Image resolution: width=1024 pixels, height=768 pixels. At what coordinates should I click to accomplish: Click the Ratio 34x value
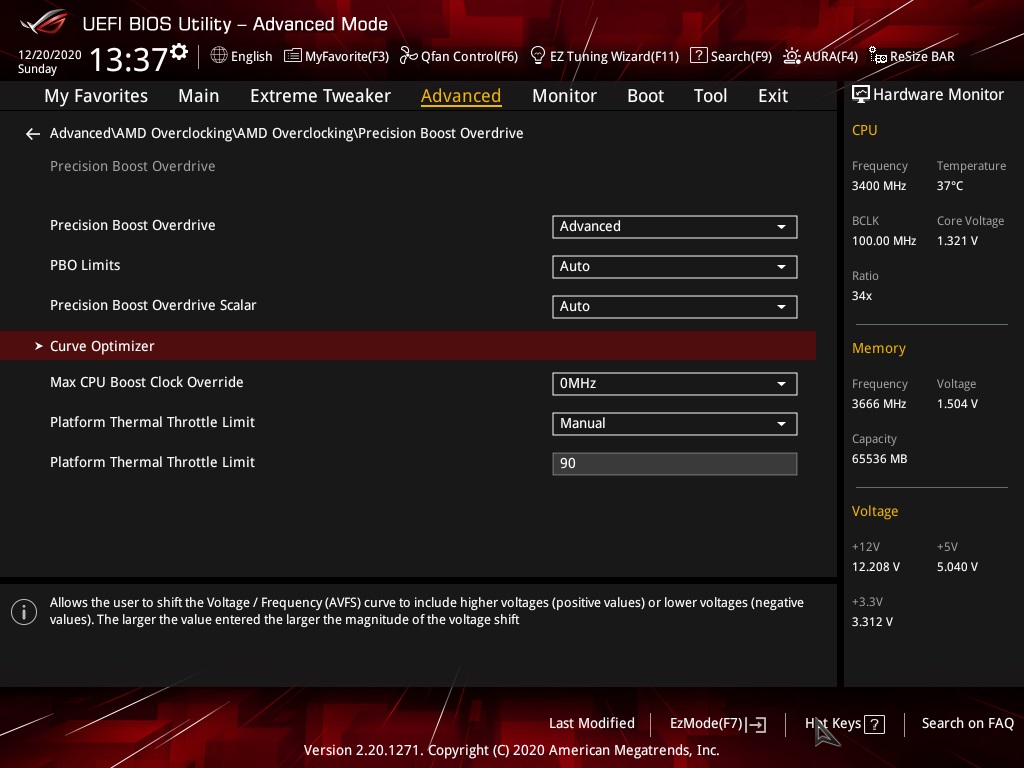pos(862,296)
